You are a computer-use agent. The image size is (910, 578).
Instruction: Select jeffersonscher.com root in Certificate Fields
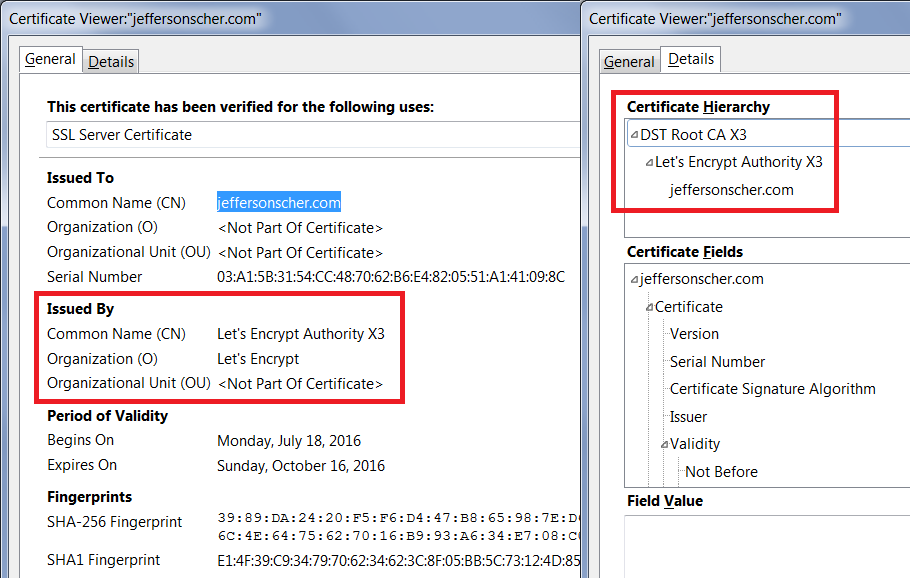click(x=702, y=279)
